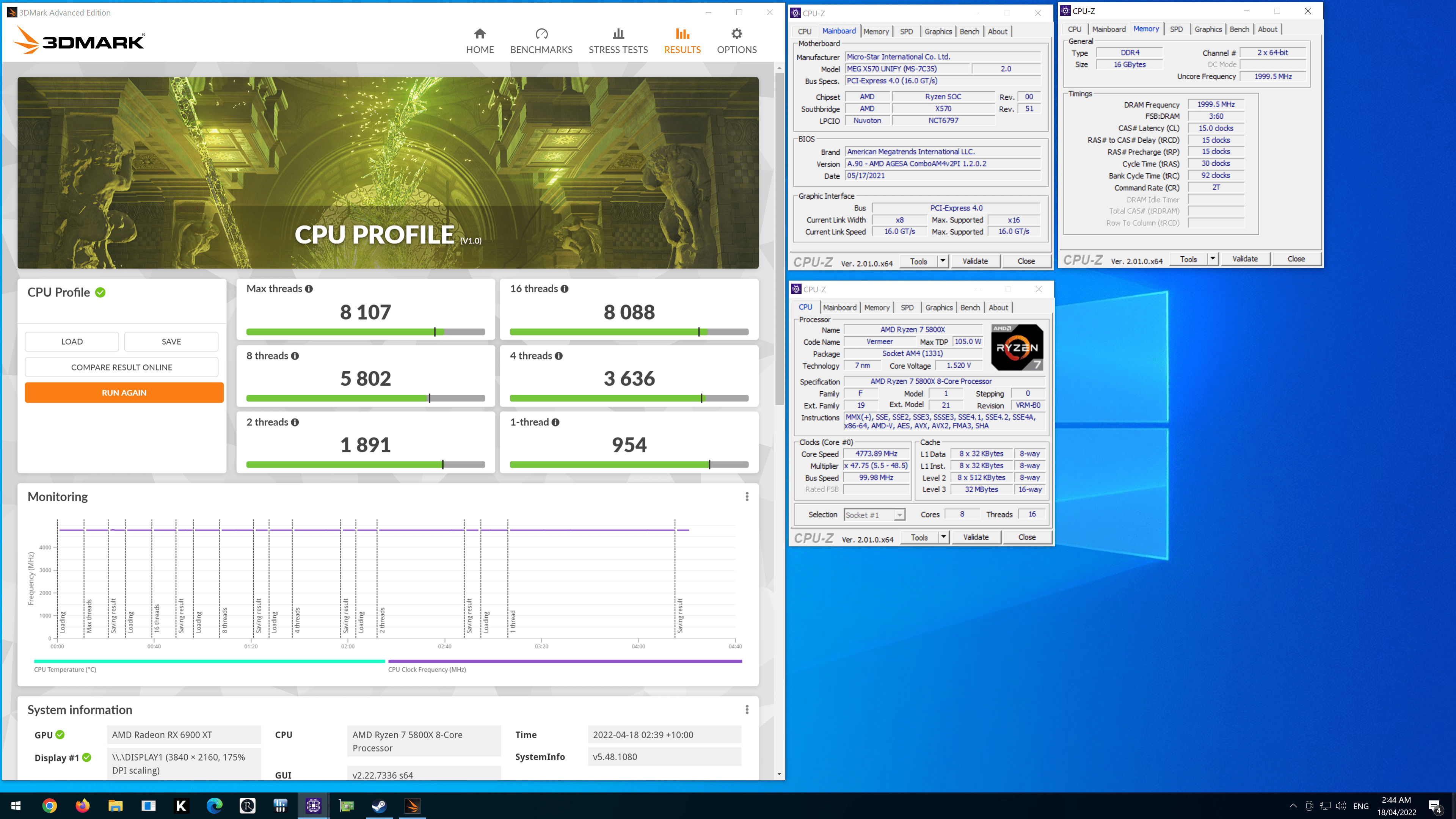Screen dimensions: 1456x819
Task: Switch to SPD tab in Memory CPU-Z window
Action: [1176, 30]
